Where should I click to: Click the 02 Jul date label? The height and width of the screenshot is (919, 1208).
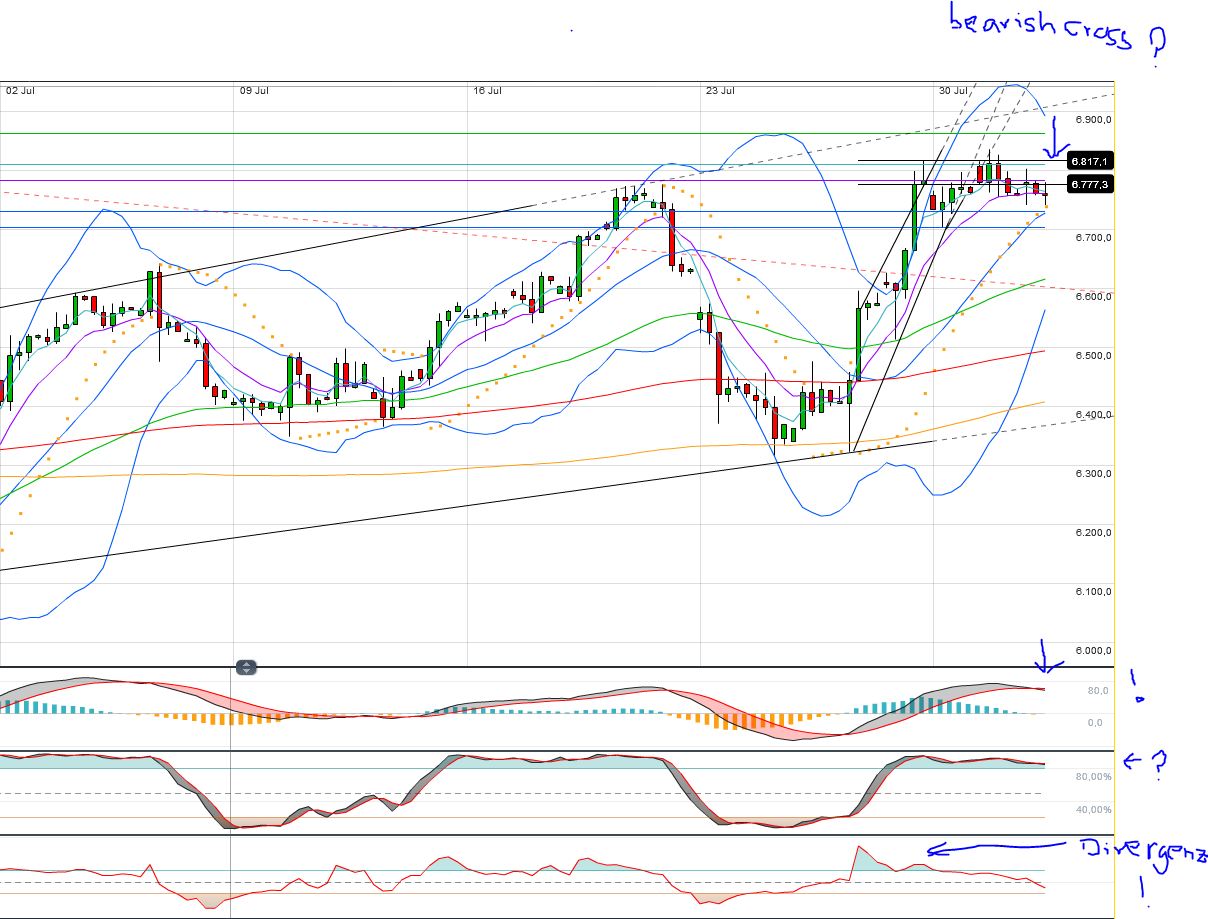tap(21, 91)
